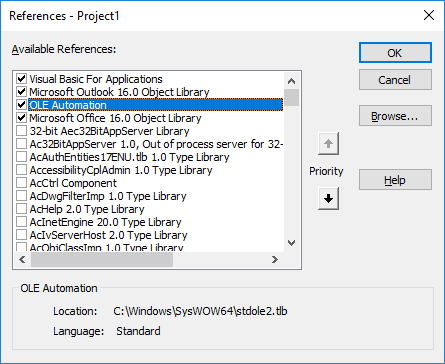Select AcIvServerHost 2.0 Type Library text
This screenshot has height=364, width=445.
(108, 235)
